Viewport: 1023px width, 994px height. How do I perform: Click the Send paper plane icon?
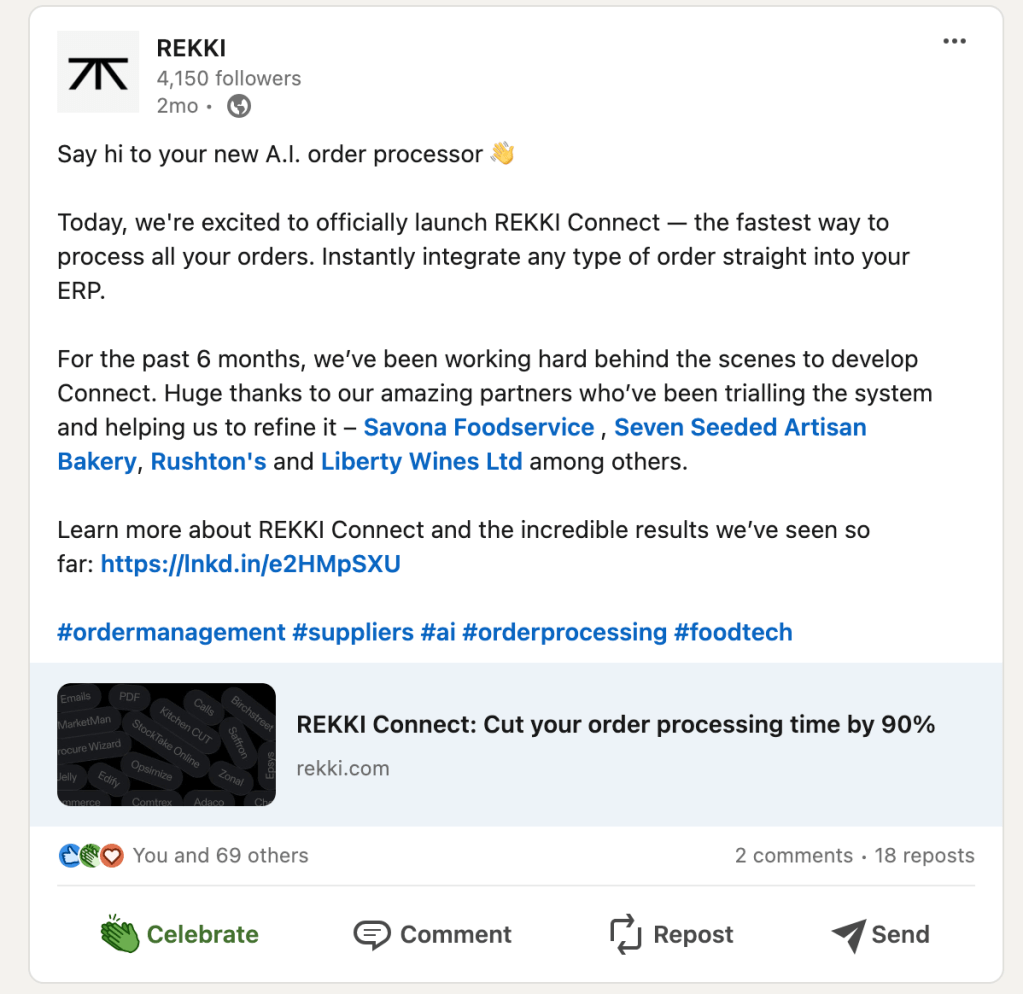coord(848,934)
